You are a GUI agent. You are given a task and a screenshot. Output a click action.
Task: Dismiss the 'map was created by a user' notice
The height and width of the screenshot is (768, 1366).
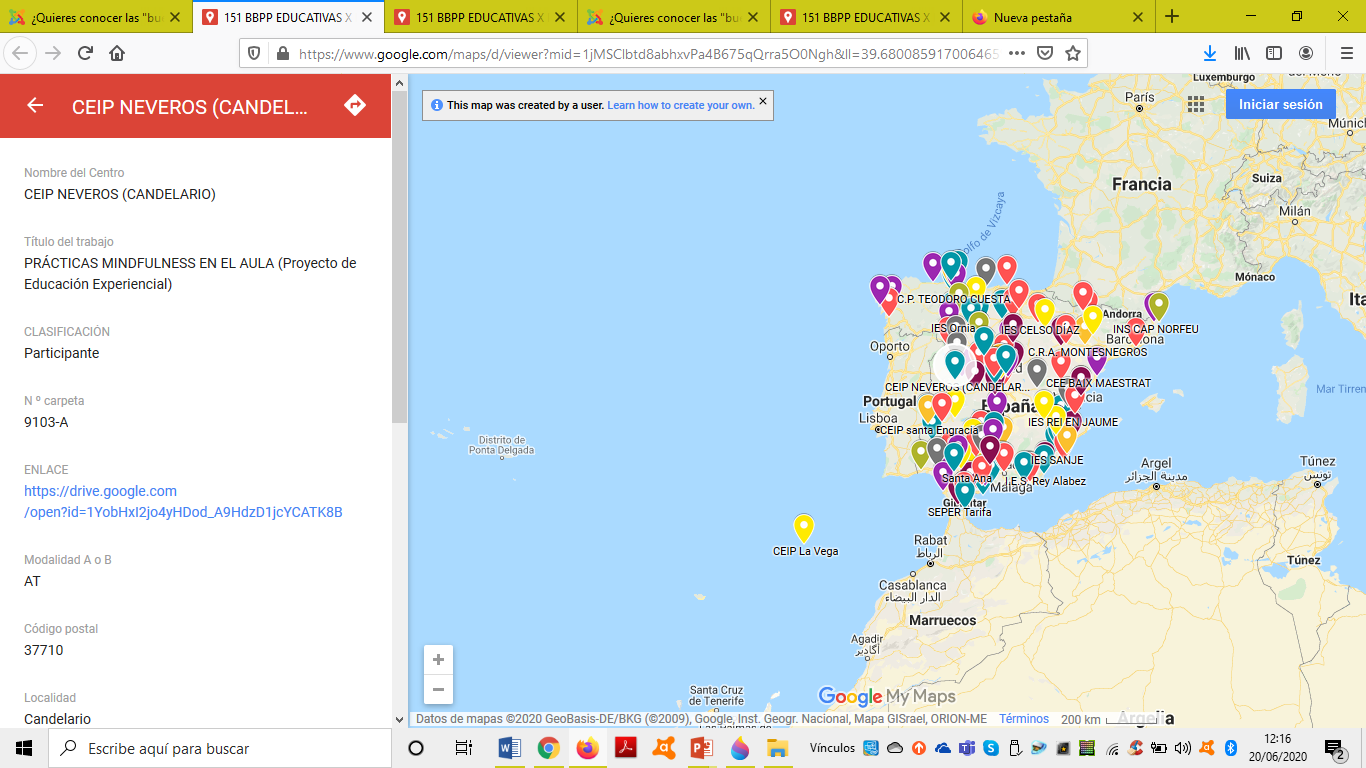coord(763,101)
